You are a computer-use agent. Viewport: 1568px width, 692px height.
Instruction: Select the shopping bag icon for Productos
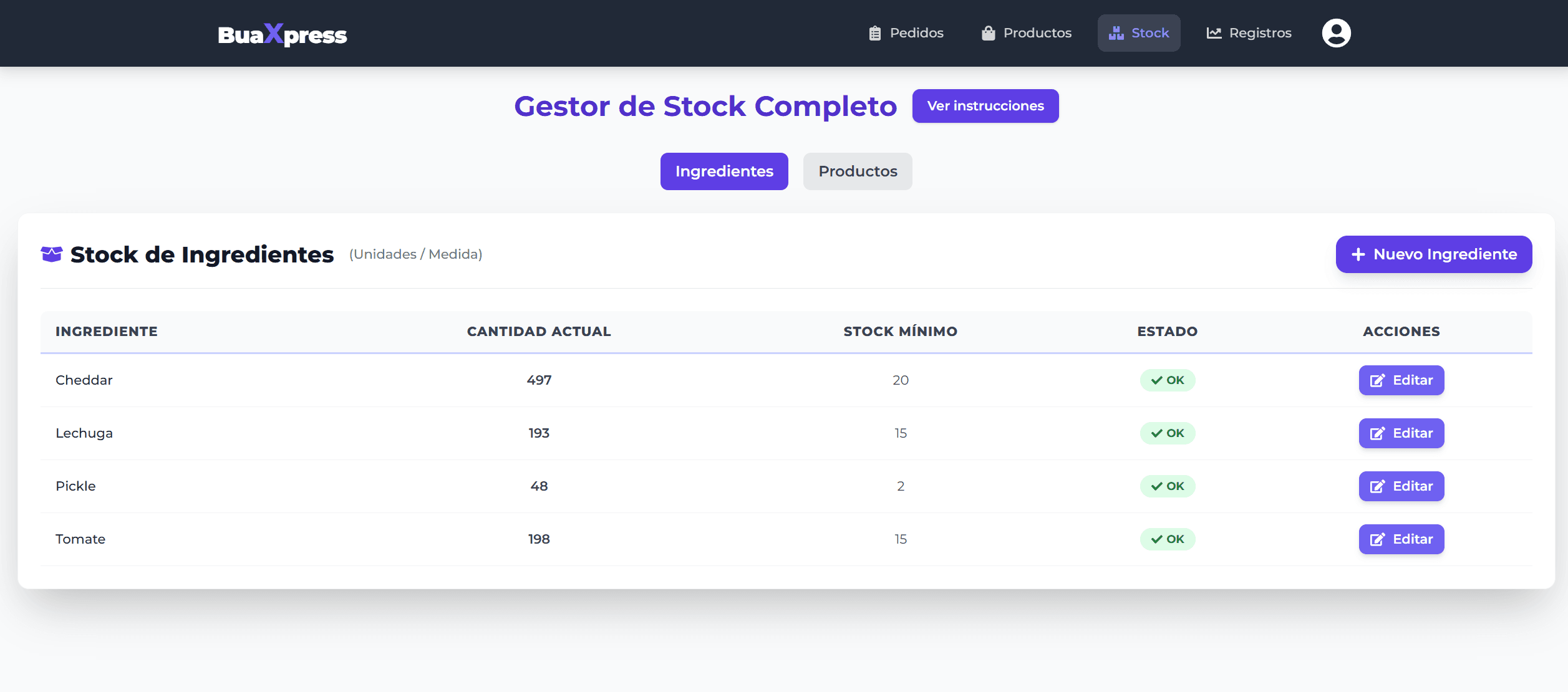point(987,32)
